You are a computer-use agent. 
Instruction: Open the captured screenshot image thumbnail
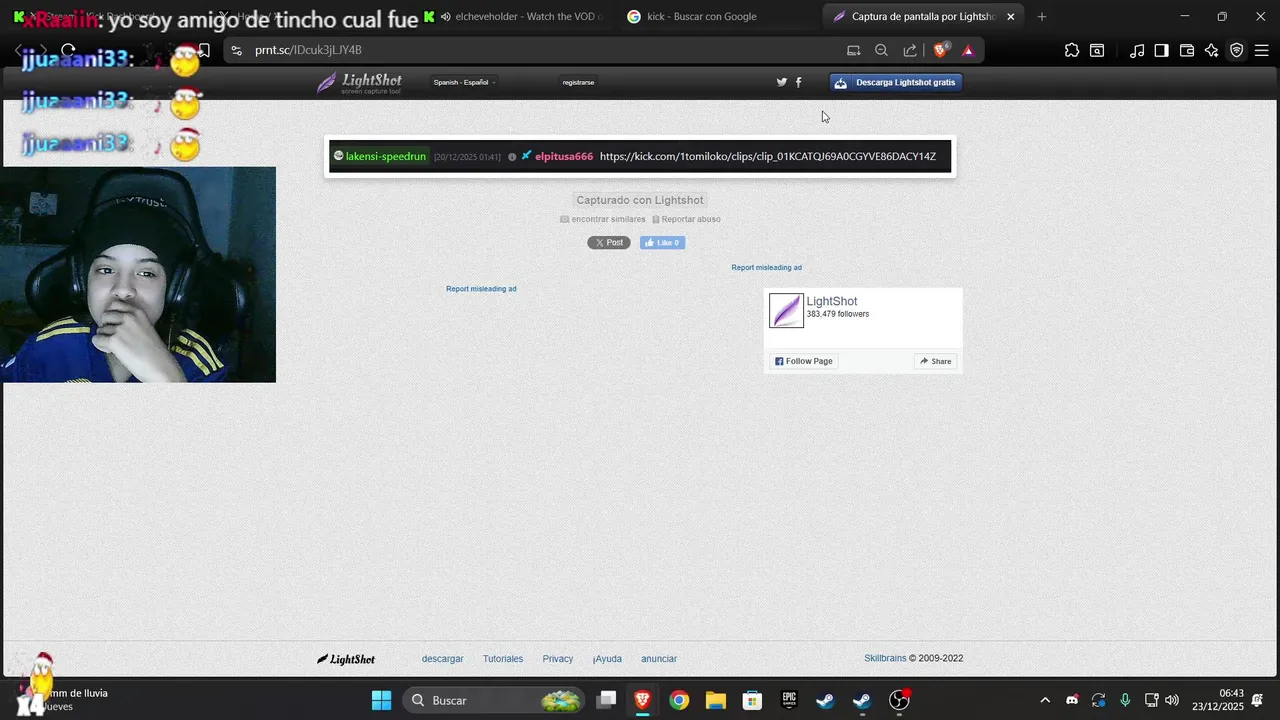(640, 156)
